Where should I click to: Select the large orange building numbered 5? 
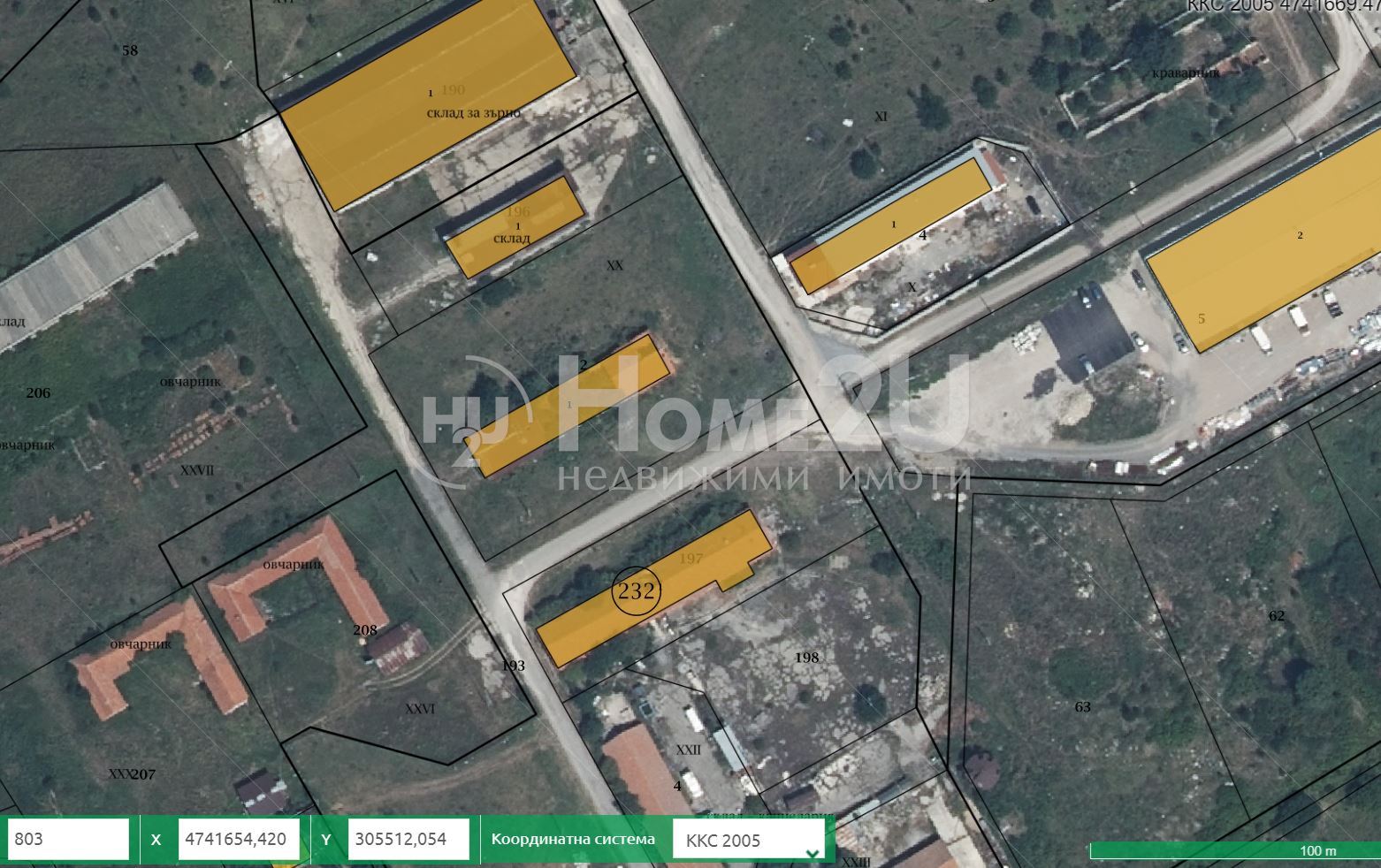(x=1264, y=256)
